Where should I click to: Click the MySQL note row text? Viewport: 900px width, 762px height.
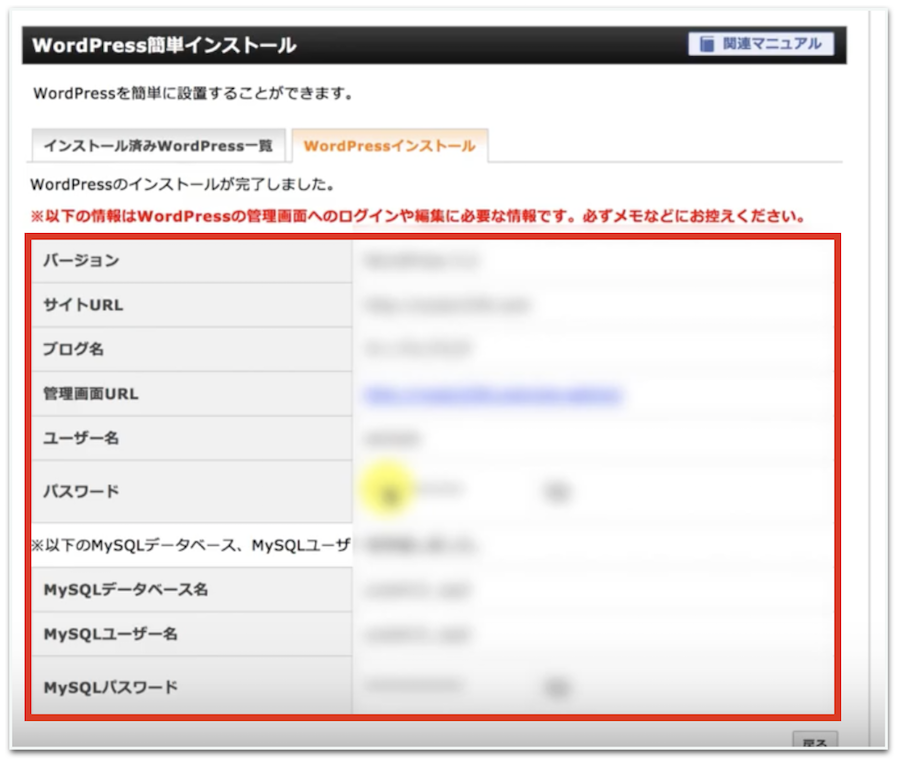click(190, 546)
